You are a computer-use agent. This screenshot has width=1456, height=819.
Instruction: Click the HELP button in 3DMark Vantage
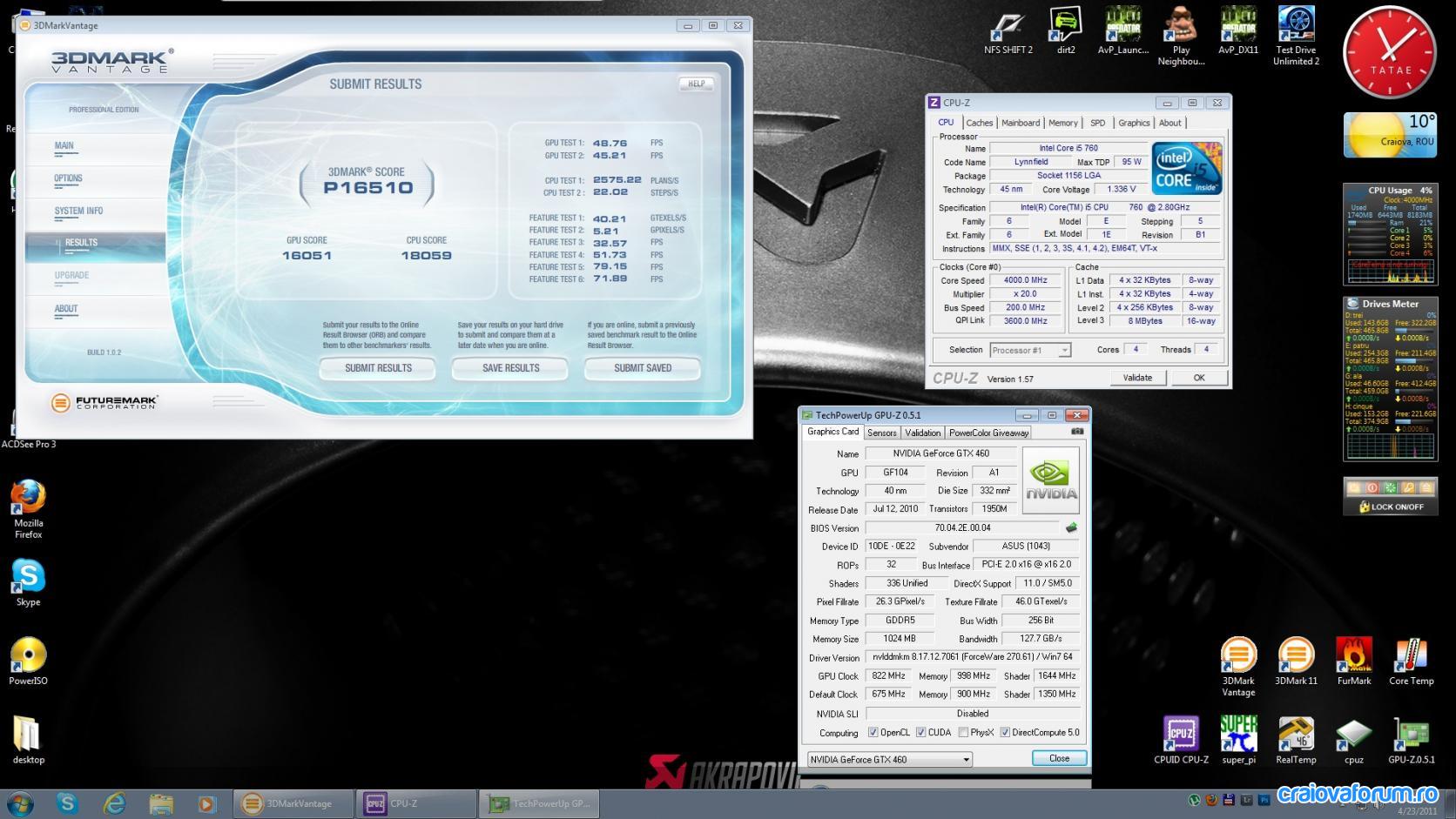point(697,84)
